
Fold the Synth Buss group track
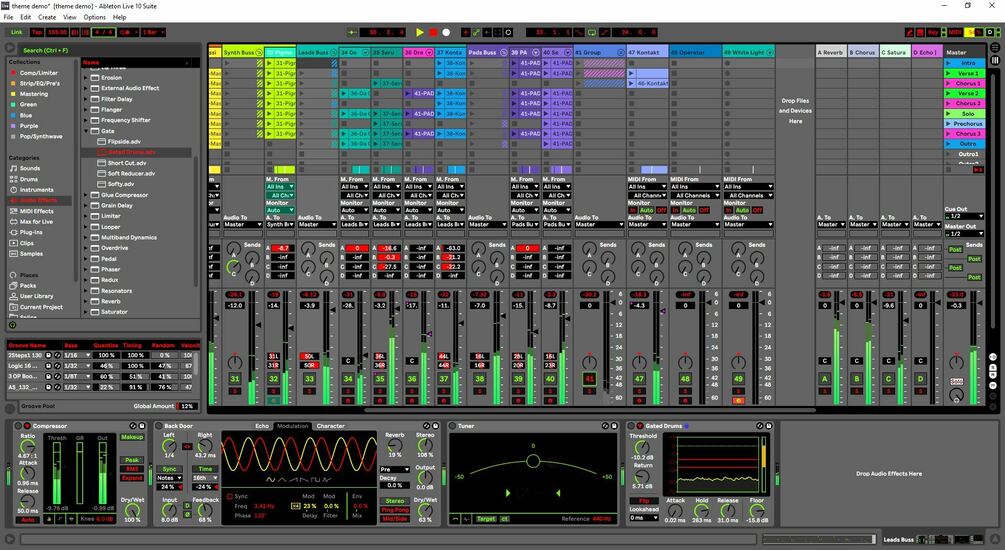pyautogui.click(x=259, y=53)
